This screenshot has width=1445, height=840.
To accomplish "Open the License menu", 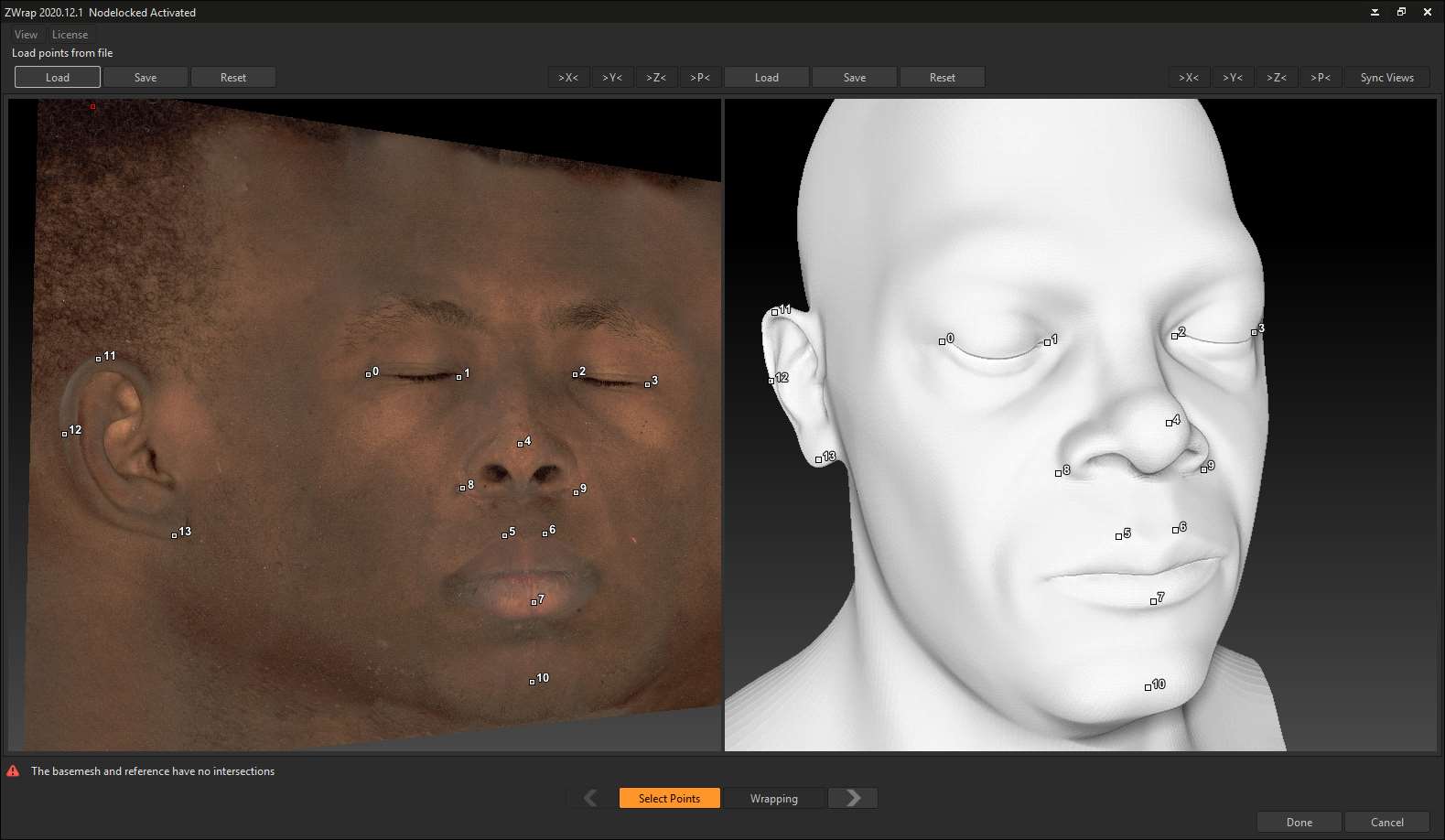I will point(70,35).
